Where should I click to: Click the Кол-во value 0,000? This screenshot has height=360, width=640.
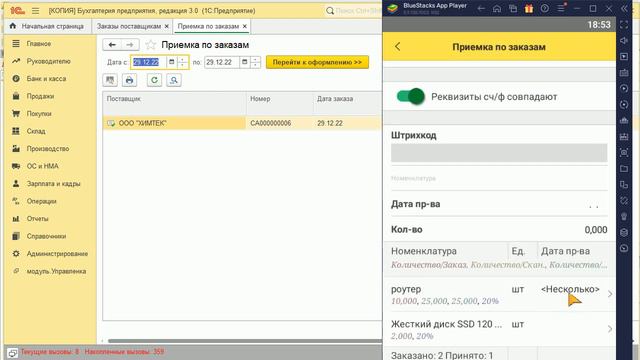(x=596, y=229)
